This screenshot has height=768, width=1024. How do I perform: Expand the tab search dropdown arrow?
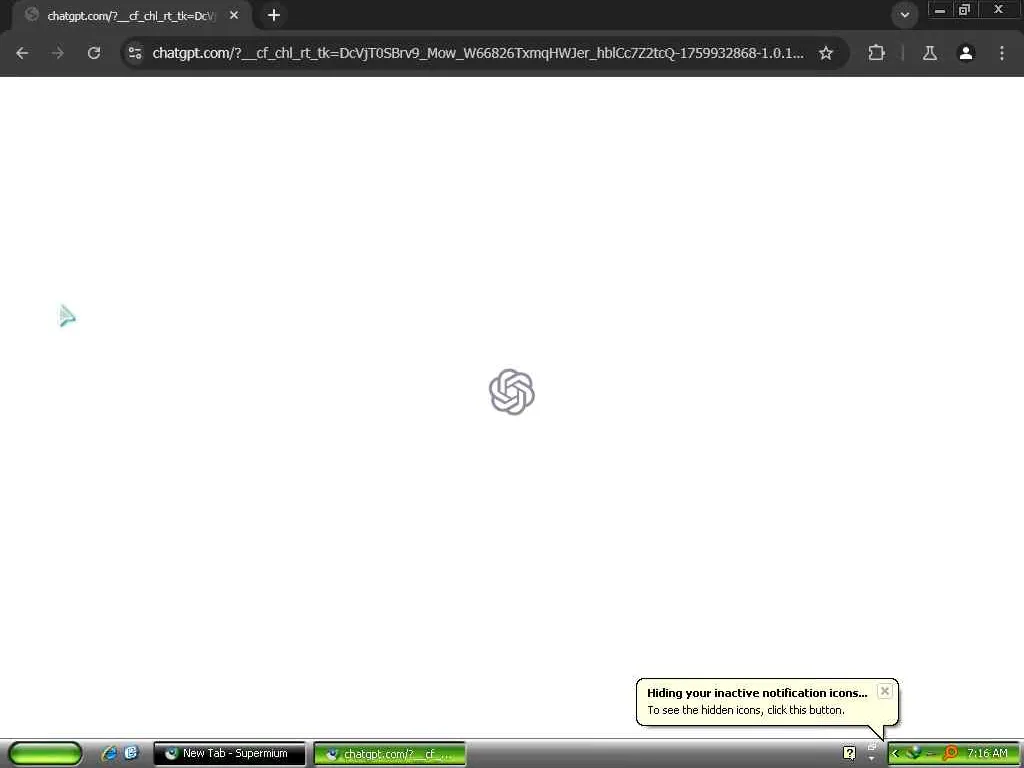904,14
